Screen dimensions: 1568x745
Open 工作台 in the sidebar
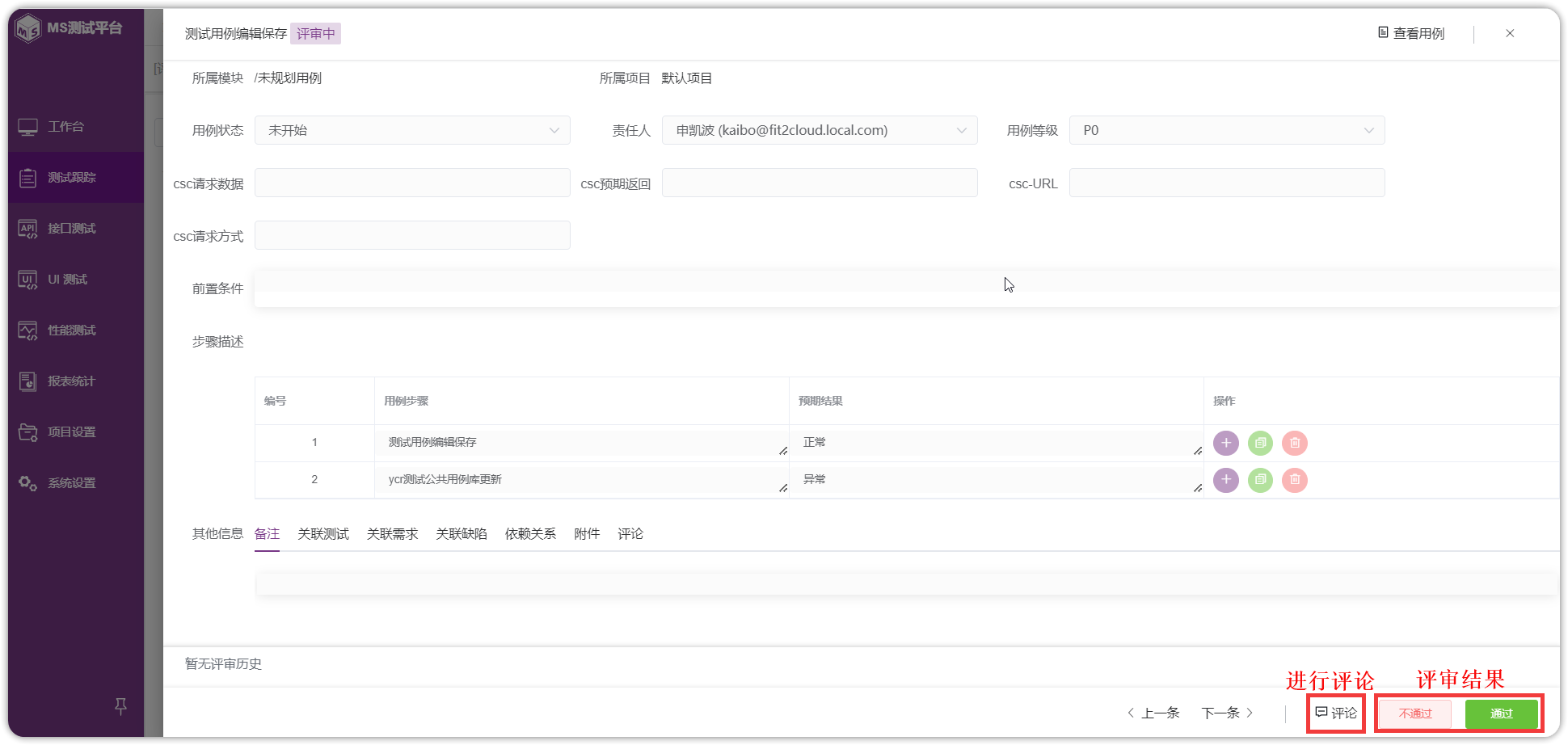[76, 127]
